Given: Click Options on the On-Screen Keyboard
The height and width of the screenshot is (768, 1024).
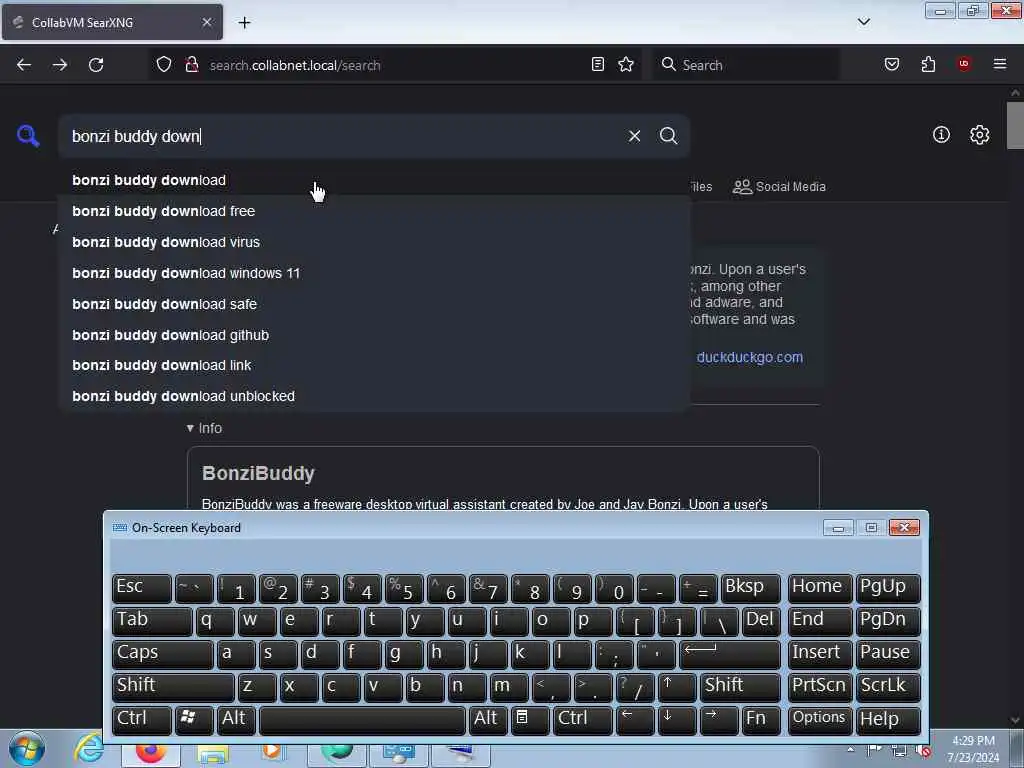Looking at the screenshot, I should click(x=819, y=719).
